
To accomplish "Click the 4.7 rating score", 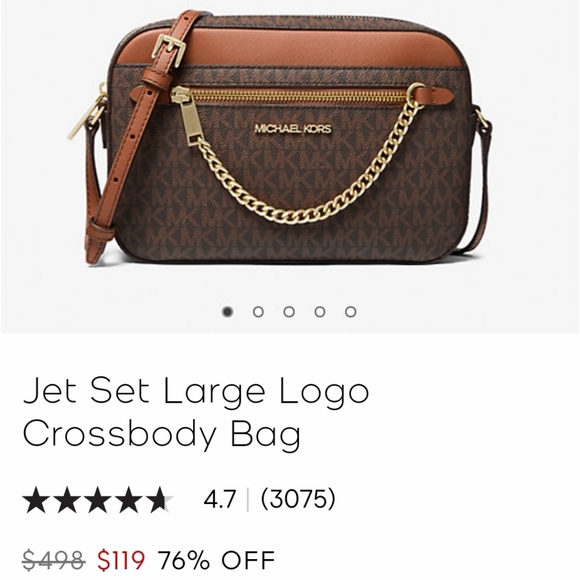I will (x=220, y=499).
